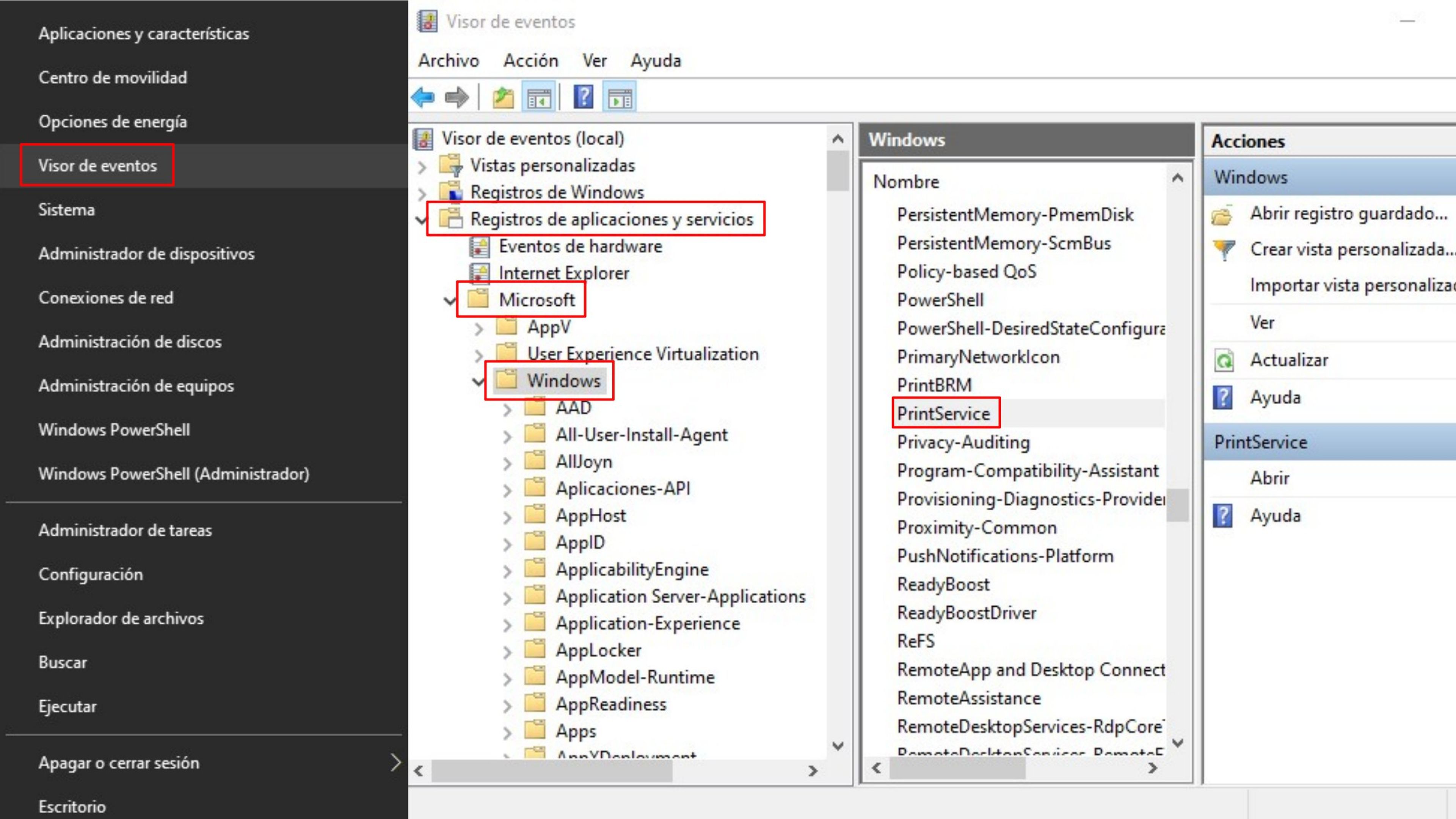Click the blue Help toolbar icon

click(x=583, y=98)
